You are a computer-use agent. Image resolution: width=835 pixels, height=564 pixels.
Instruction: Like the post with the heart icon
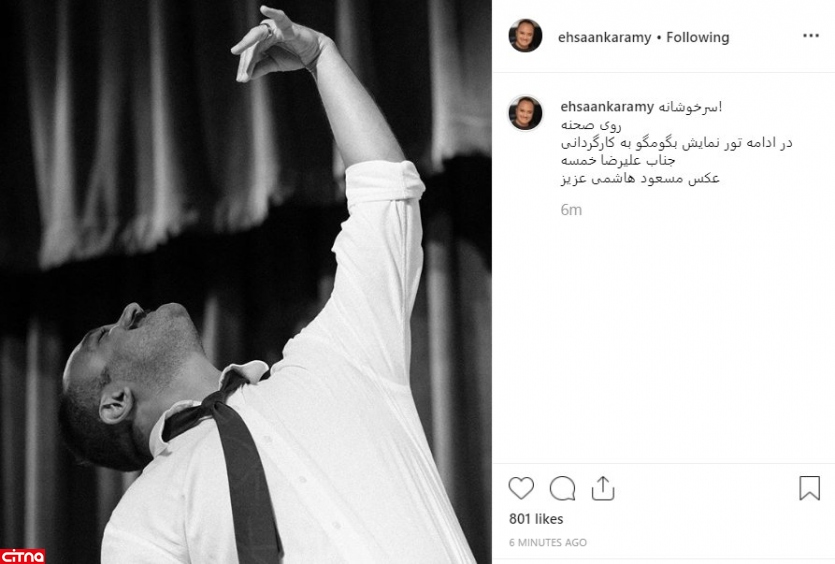click(x=521, y=488)
